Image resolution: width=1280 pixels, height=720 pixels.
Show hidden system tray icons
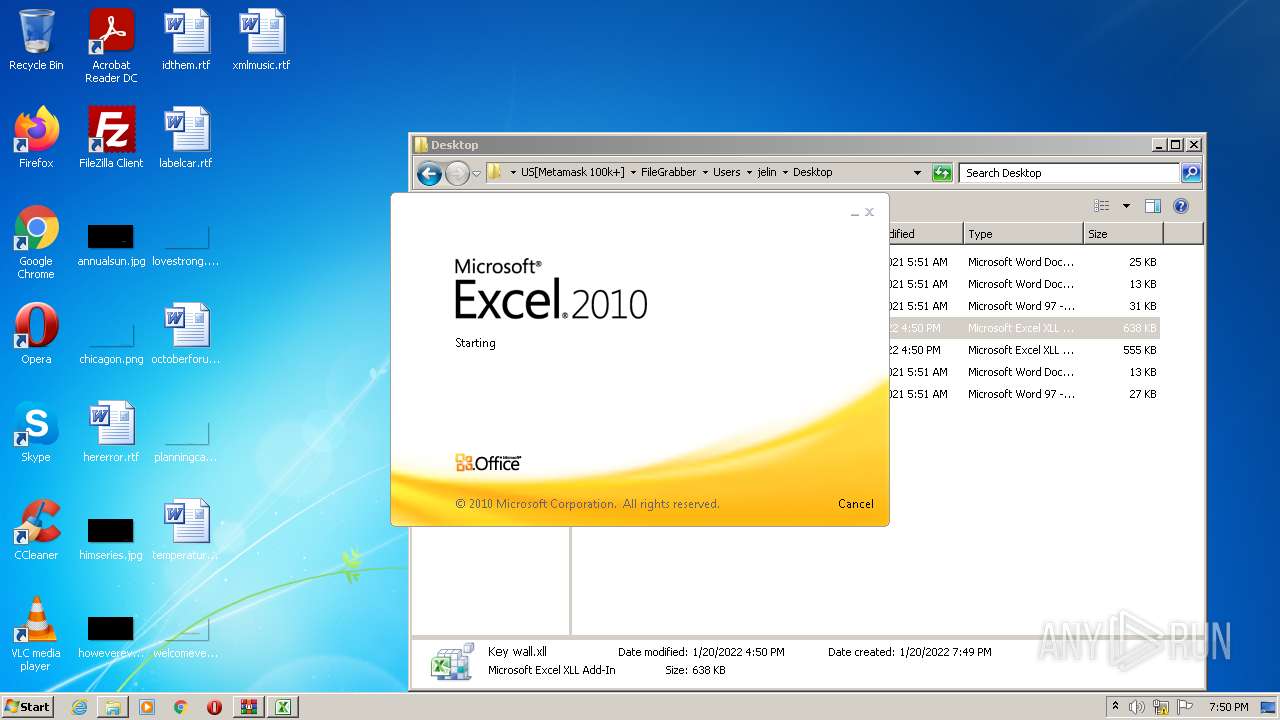point(1115,706)
